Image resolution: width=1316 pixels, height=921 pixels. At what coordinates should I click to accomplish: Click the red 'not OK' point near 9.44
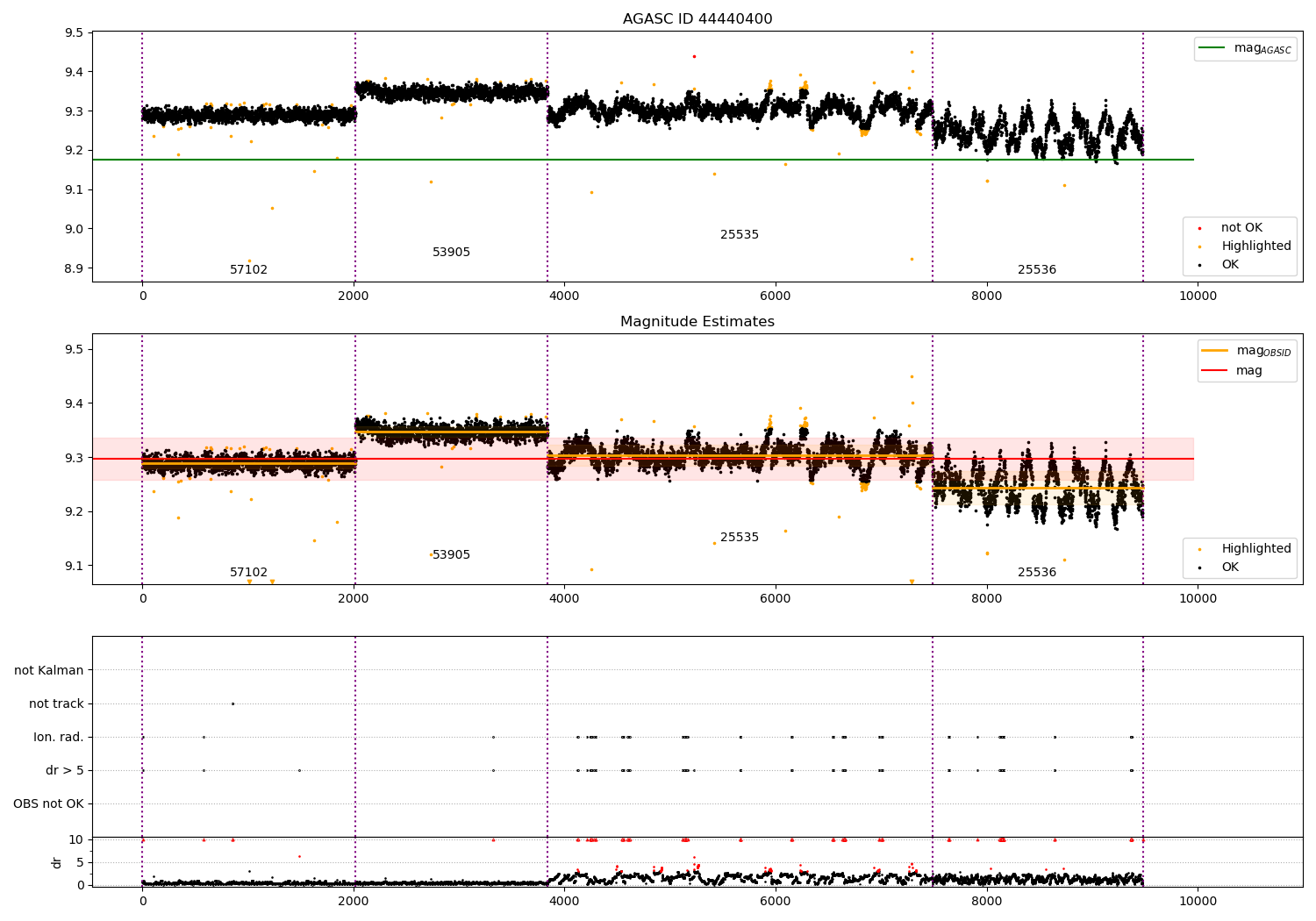[x=694, y=56]
